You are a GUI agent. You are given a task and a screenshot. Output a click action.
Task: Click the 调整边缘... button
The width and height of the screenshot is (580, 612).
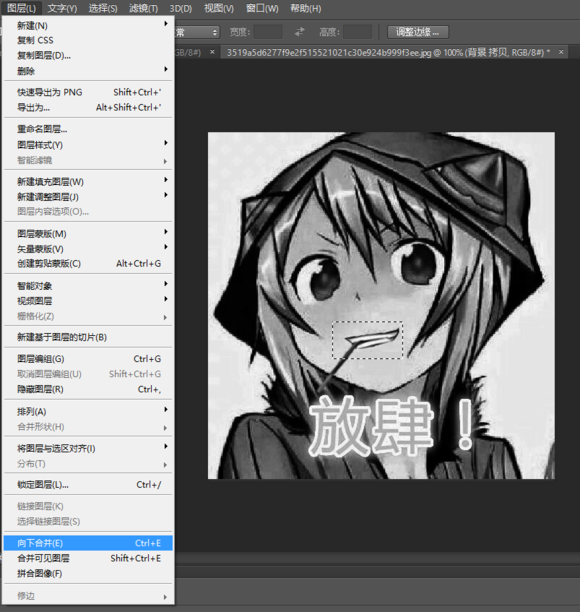pyautogui.click(x=418, y=32)
